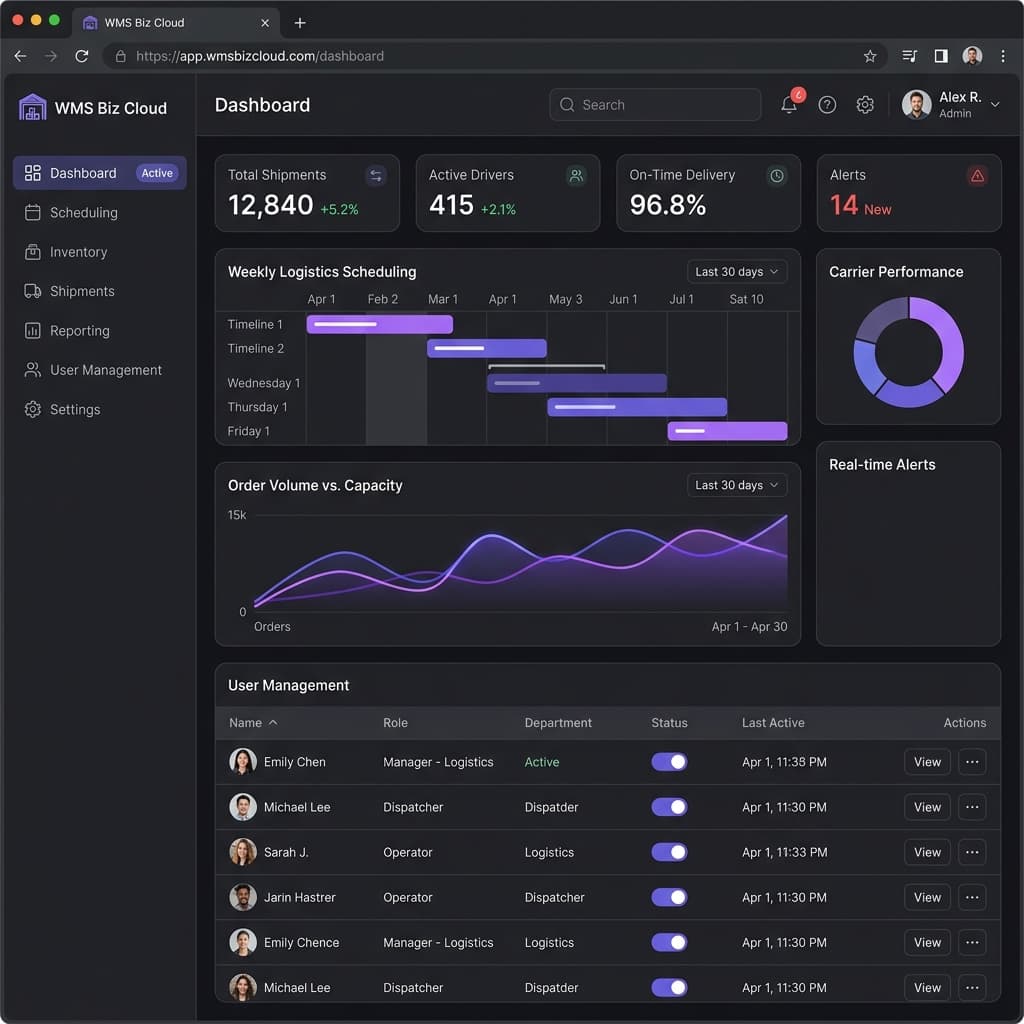
Task: Open User Management in the sidebar
Action: tap(100, 370)
